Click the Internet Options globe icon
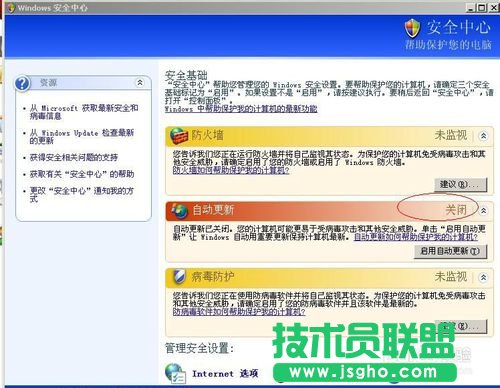This screenshot has height=388, width=500. pyautogui.click(x=175, y=373)
